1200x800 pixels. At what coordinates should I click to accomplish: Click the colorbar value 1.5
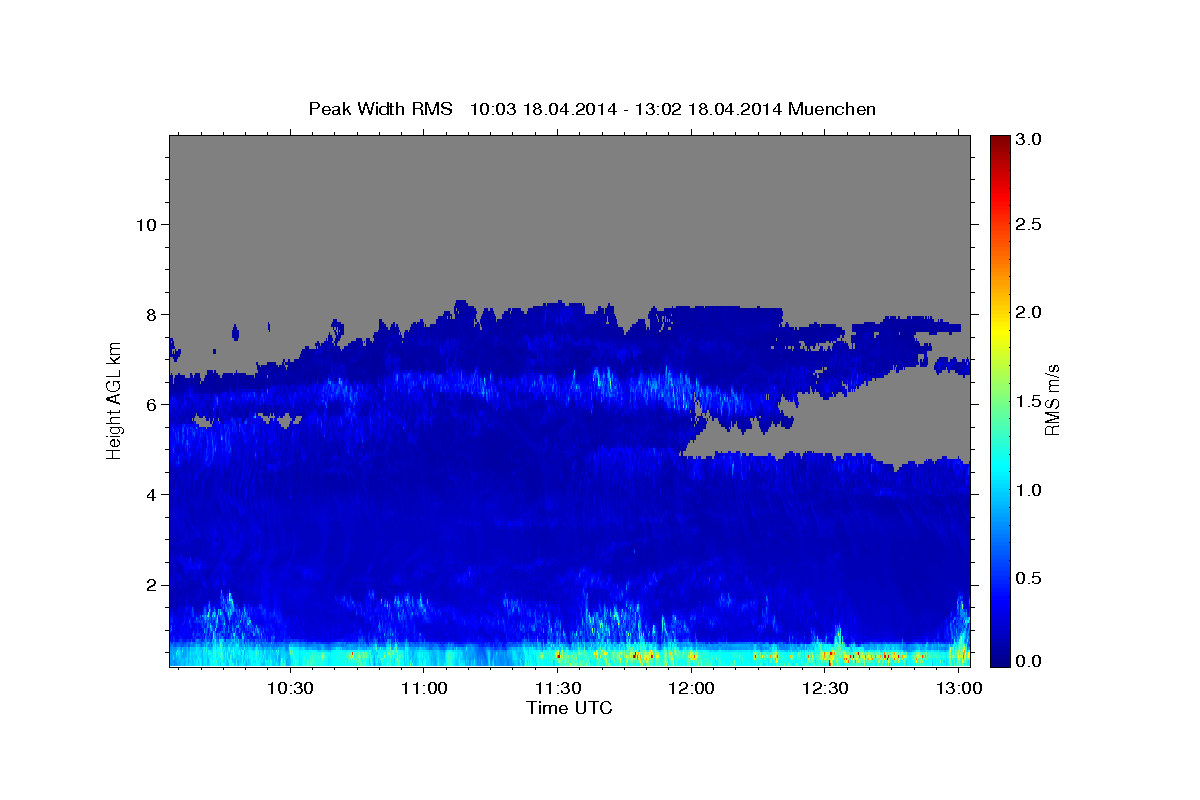1028,401
